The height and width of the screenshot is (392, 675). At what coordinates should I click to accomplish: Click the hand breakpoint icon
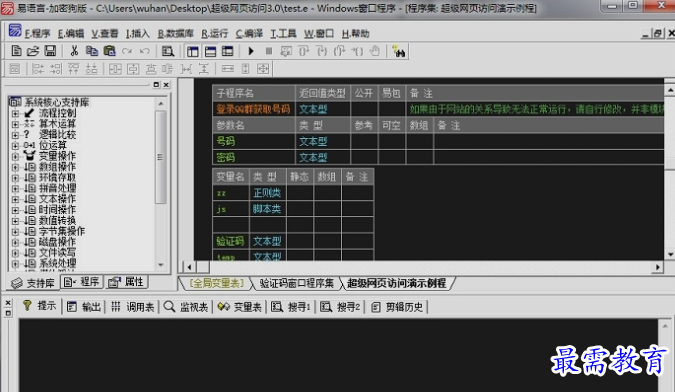click(375, 51)
